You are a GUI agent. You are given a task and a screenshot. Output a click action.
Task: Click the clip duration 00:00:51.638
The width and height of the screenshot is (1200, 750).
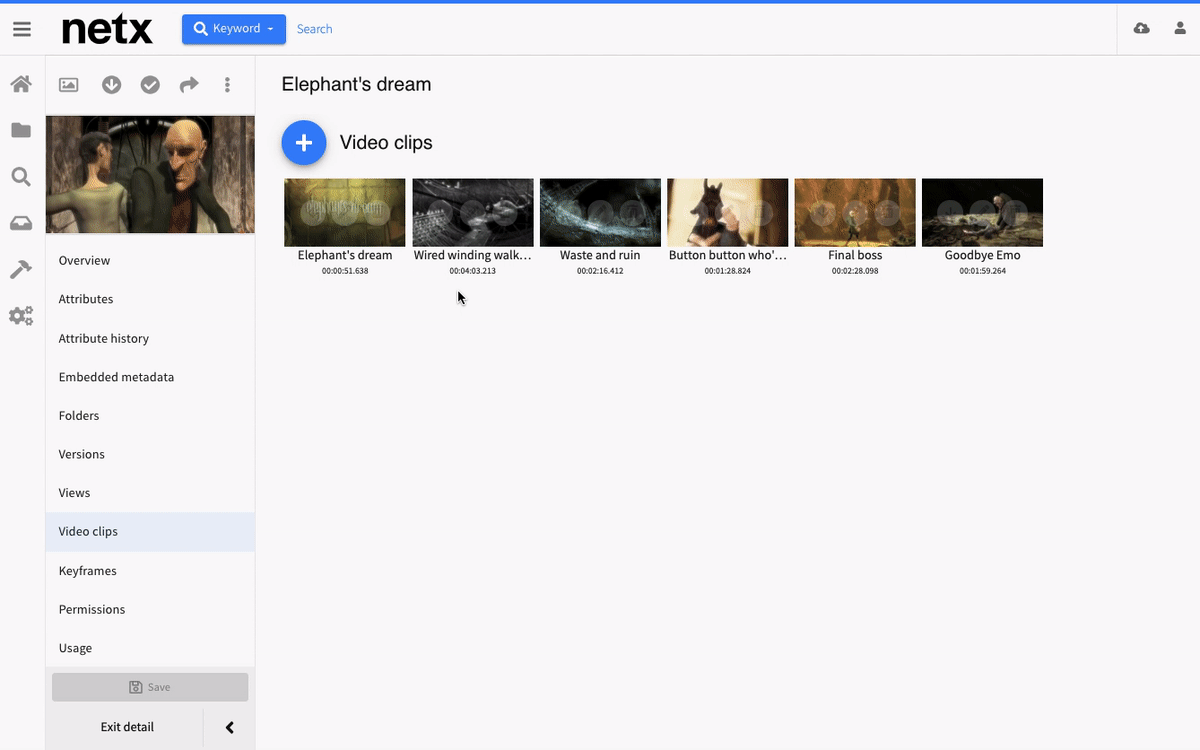pos(345,271)
